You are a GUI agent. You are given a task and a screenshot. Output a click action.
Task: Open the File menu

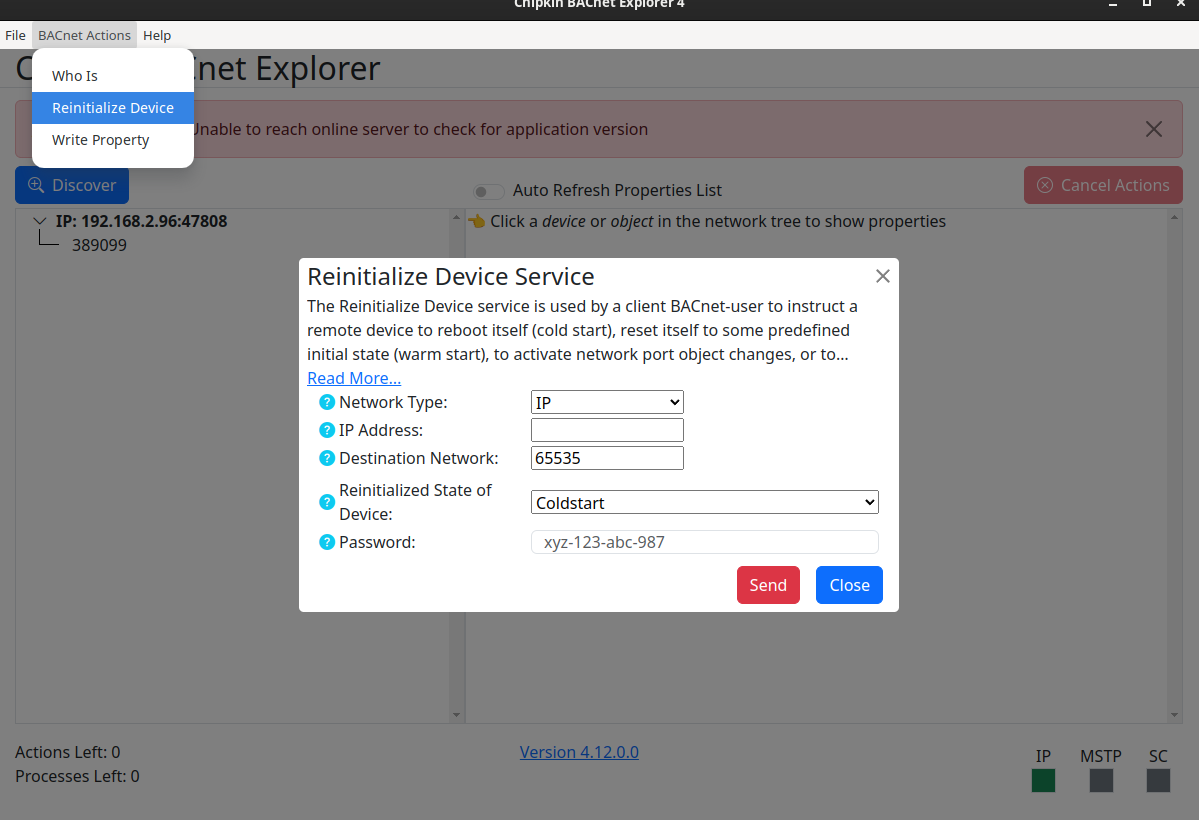click(15, 35)
